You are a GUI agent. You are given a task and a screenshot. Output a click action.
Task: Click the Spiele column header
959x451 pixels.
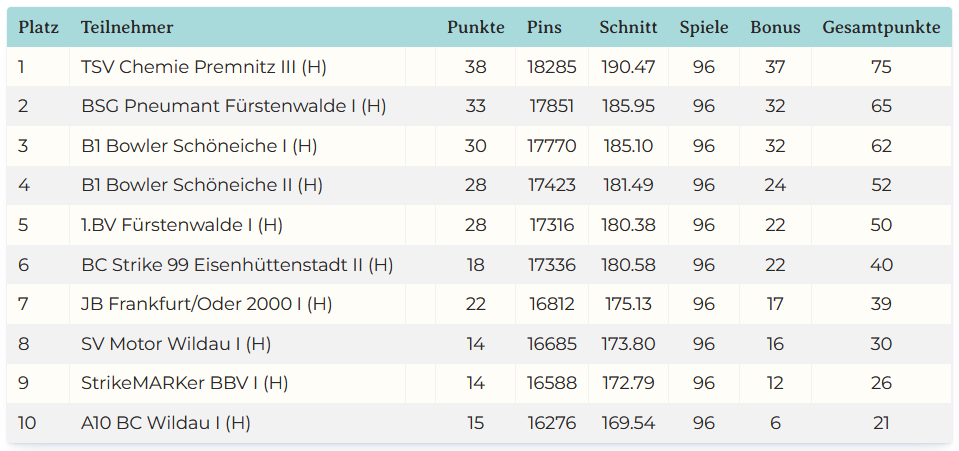pyautogui.click(x=704, y=28)
